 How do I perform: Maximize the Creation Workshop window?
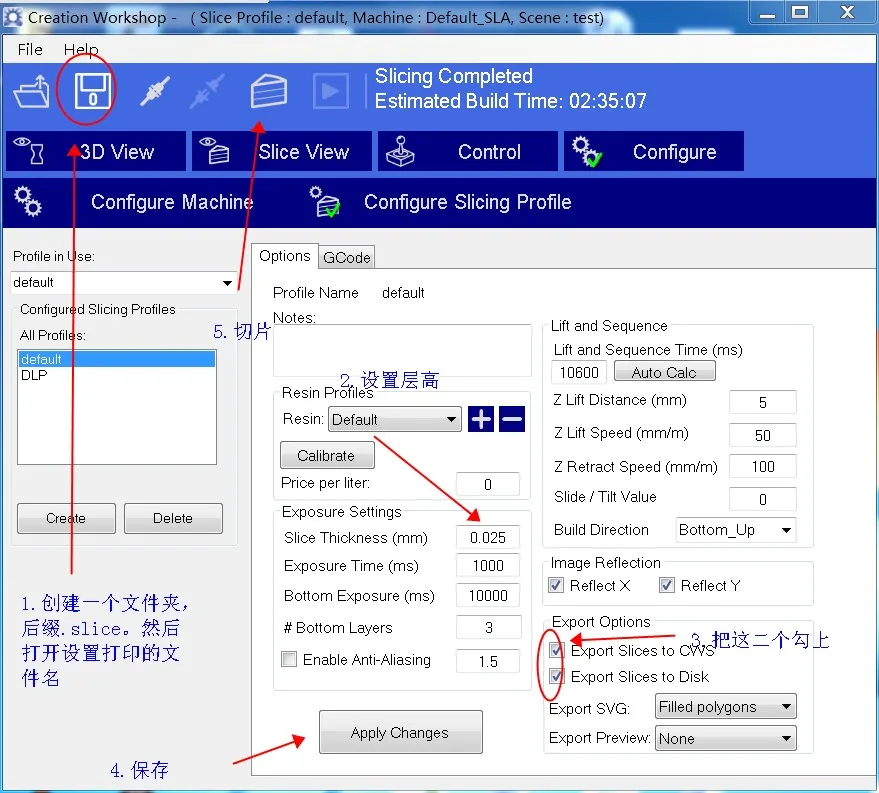pos(801,12)
